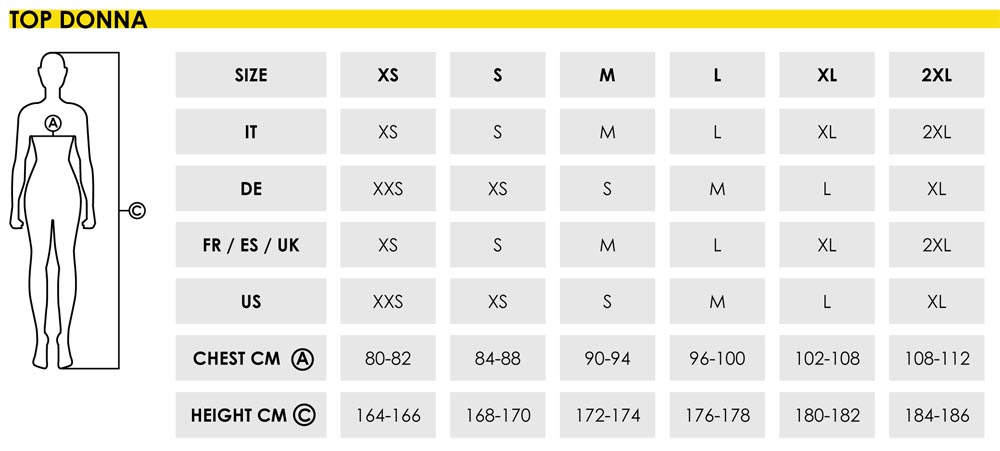Select the 184-186 height measurement cell
The width and height of the screenshot is (1000, 451).
point(936,415)
